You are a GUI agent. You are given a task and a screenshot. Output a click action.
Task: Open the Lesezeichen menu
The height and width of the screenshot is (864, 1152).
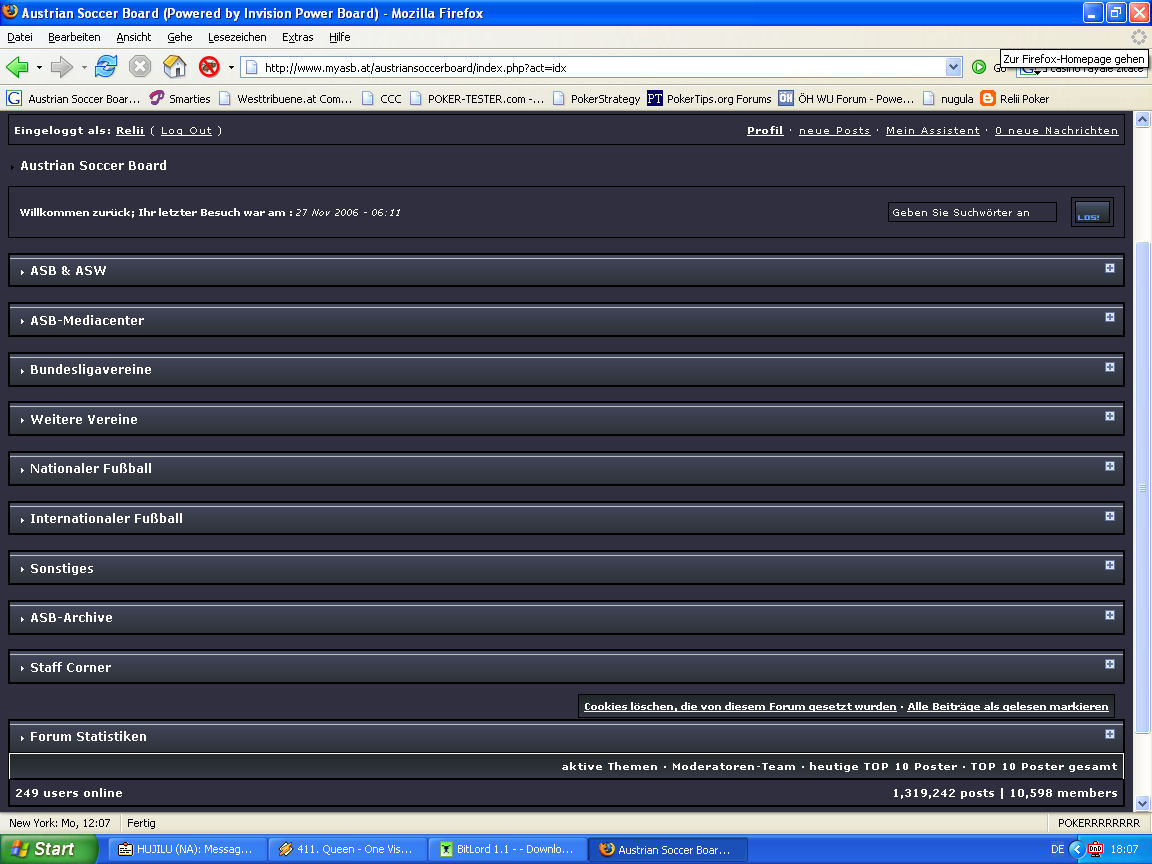click(x=237, y=37)
